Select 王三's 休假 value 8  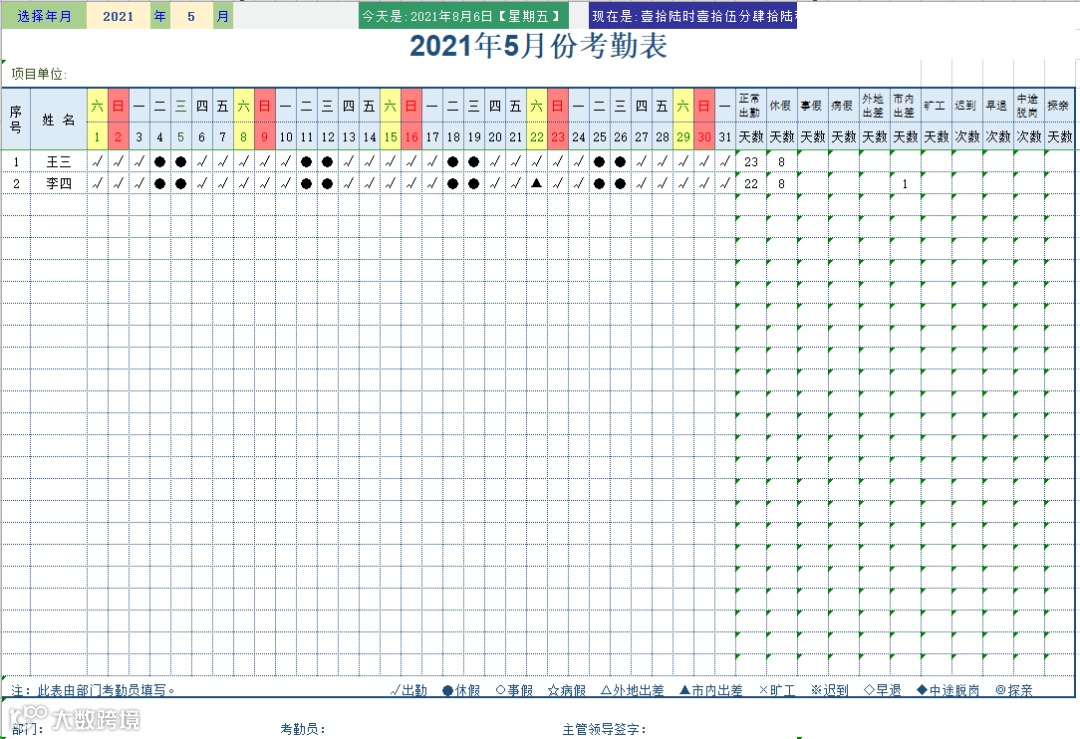(x=781, y=162)
